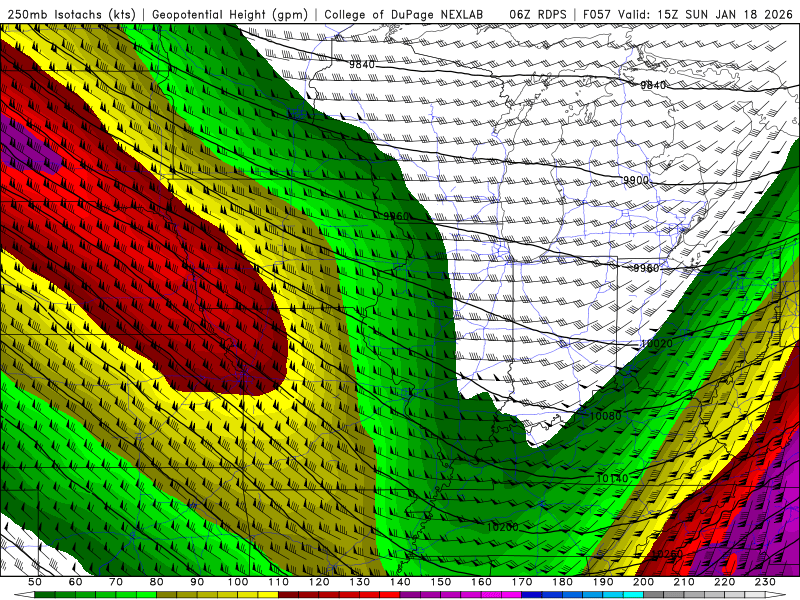Click the 170 knot legend value
Viewport: 800px width, 600px height.
(522, 582)
